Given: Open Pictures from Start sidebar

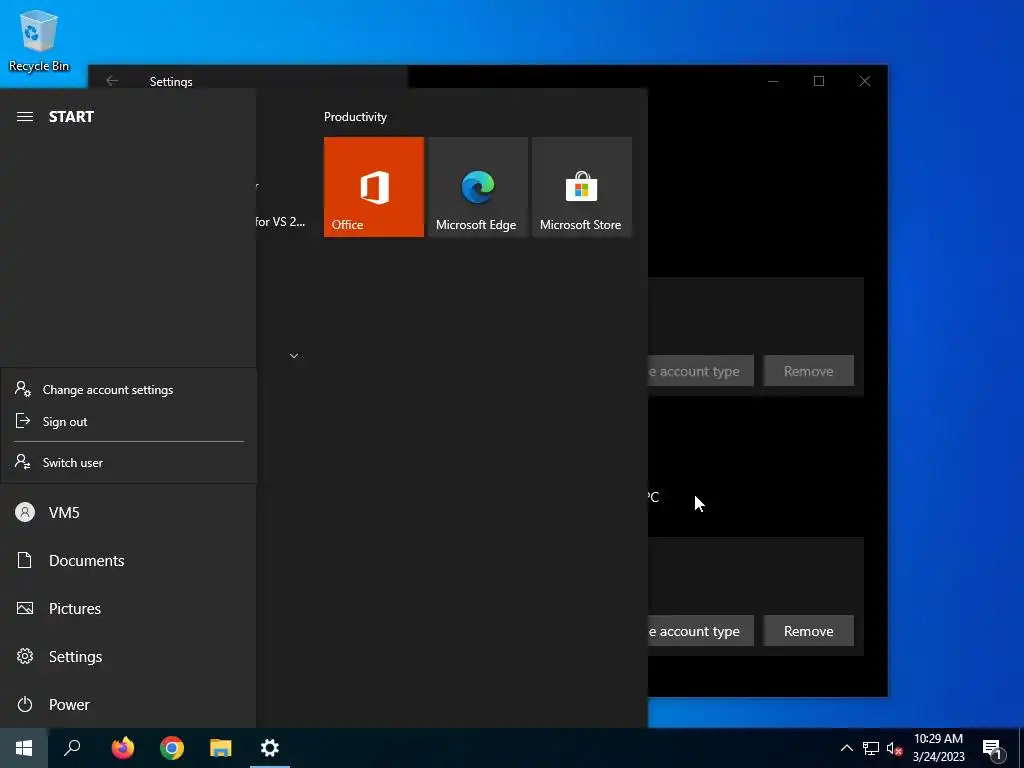Looking at the screenshot, I should pos(128,609).
